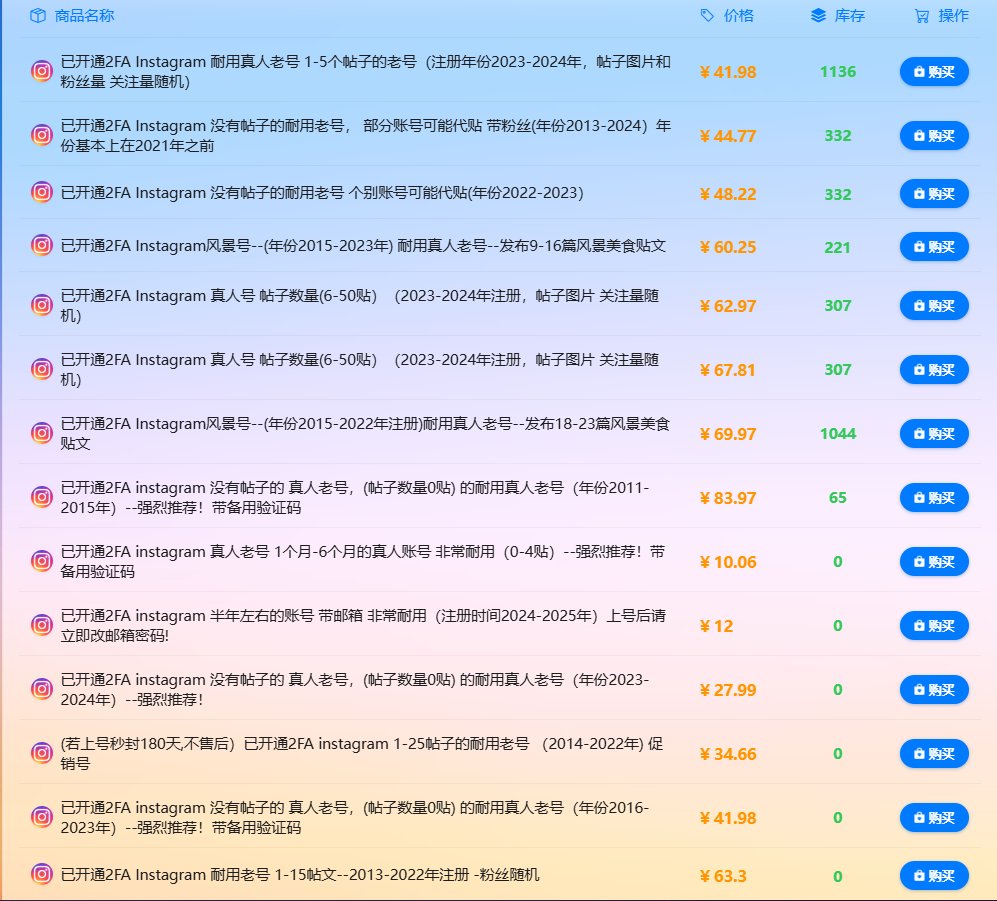Click the stock value 221
The image size is (997, 901).
(x=837, y=247)
